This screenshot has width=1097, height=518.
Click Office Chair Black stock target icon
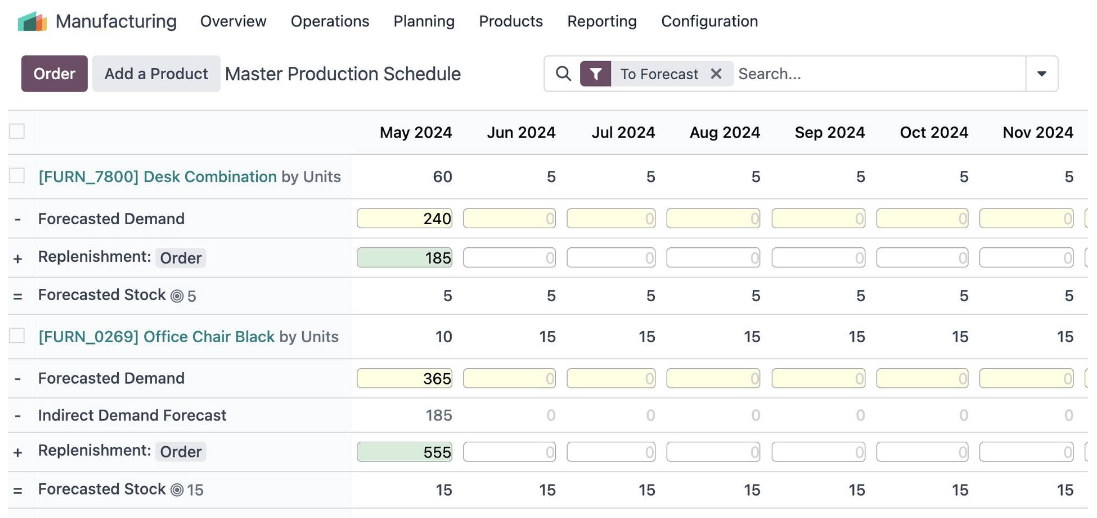tap(177, 490)
